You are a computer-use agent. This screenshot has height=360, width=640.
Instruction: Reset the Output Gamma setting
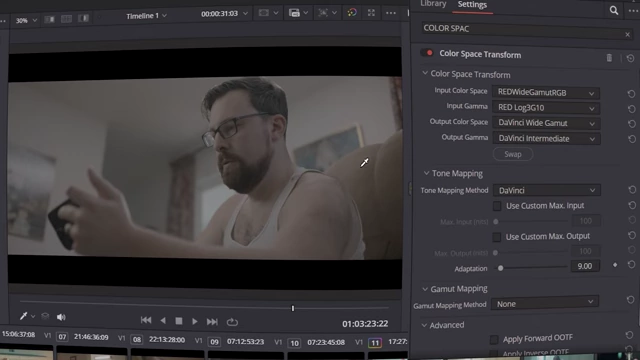632,139
